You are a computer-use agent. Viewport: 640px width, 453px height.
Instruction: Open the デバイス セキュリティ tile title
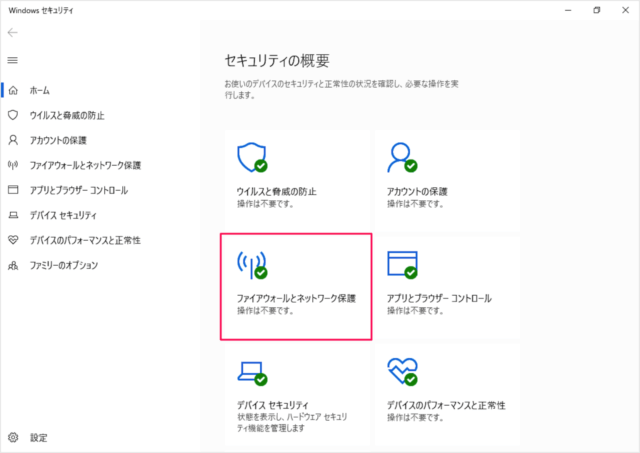click(273, 405)
